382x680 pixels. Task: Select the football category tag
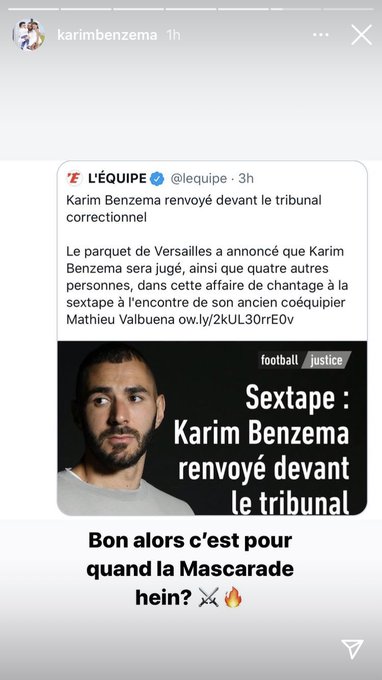pos(280,360)
